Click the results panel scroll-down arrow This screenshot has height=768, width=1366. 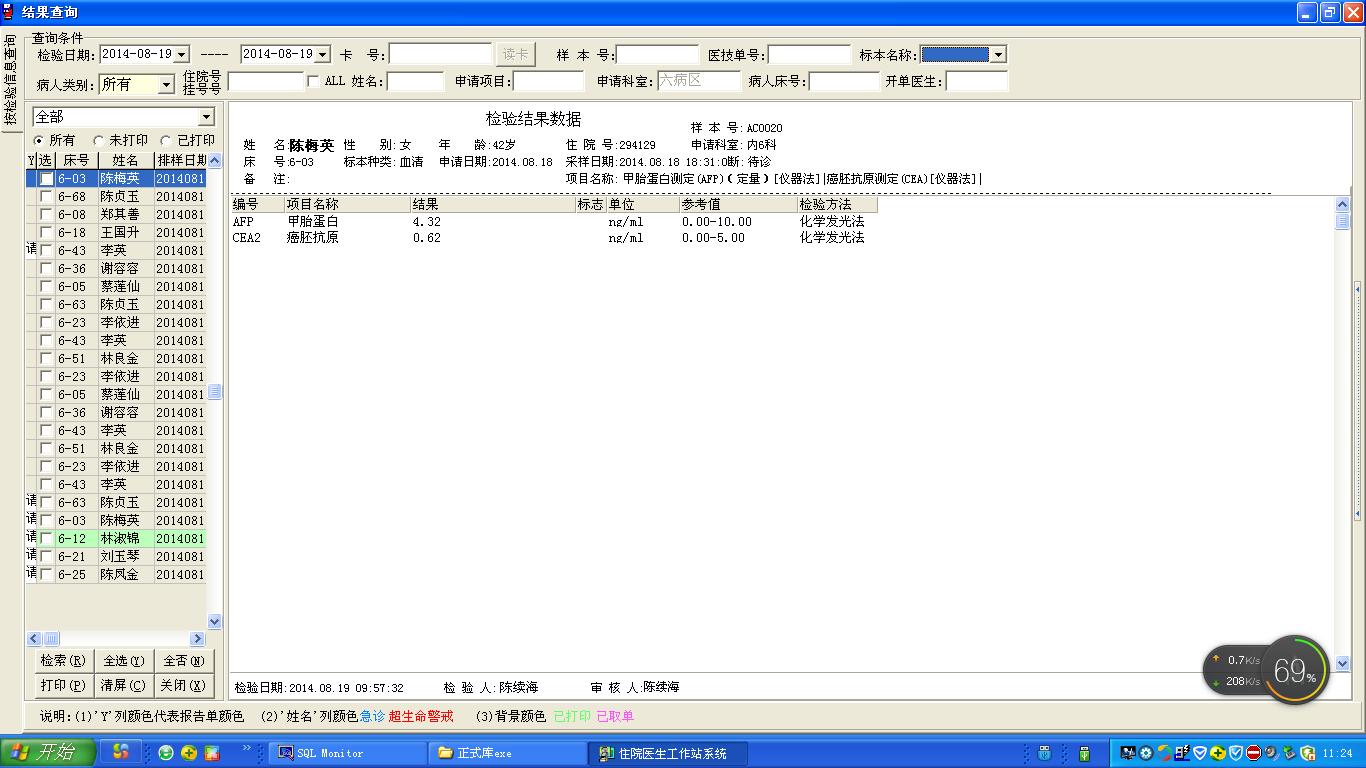(x=1343, y=664)
